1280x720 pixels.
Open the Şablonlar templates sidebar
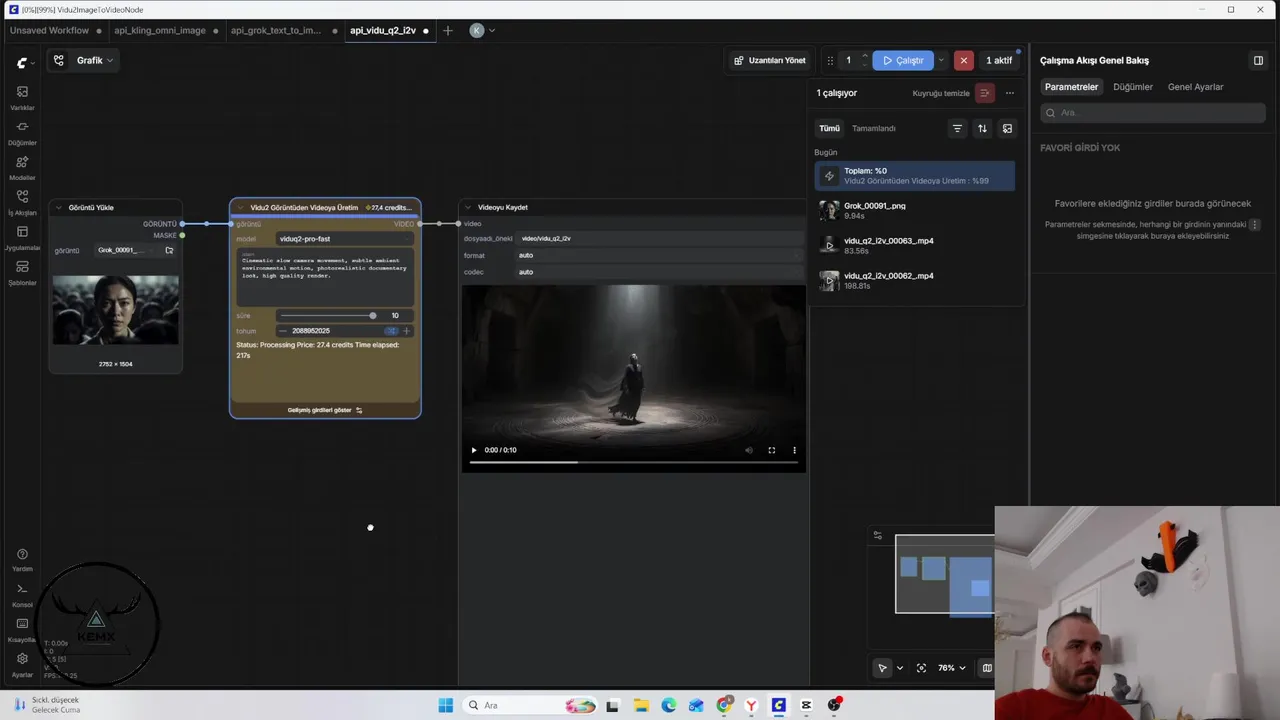click(22, 273)
